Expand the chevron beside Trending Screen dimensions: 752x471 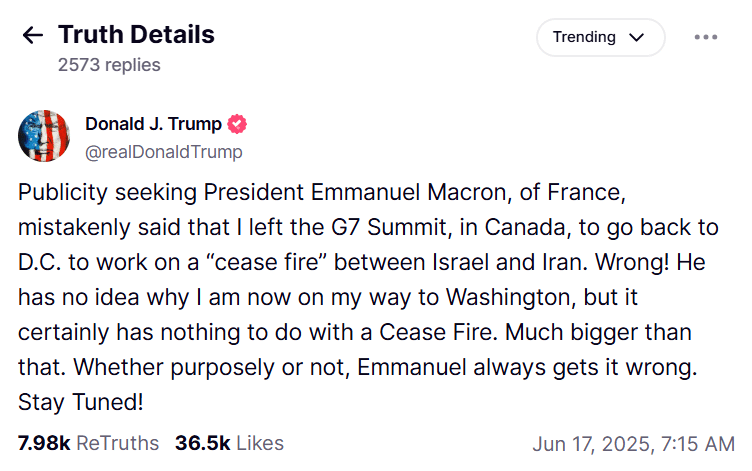coord(636,38)
